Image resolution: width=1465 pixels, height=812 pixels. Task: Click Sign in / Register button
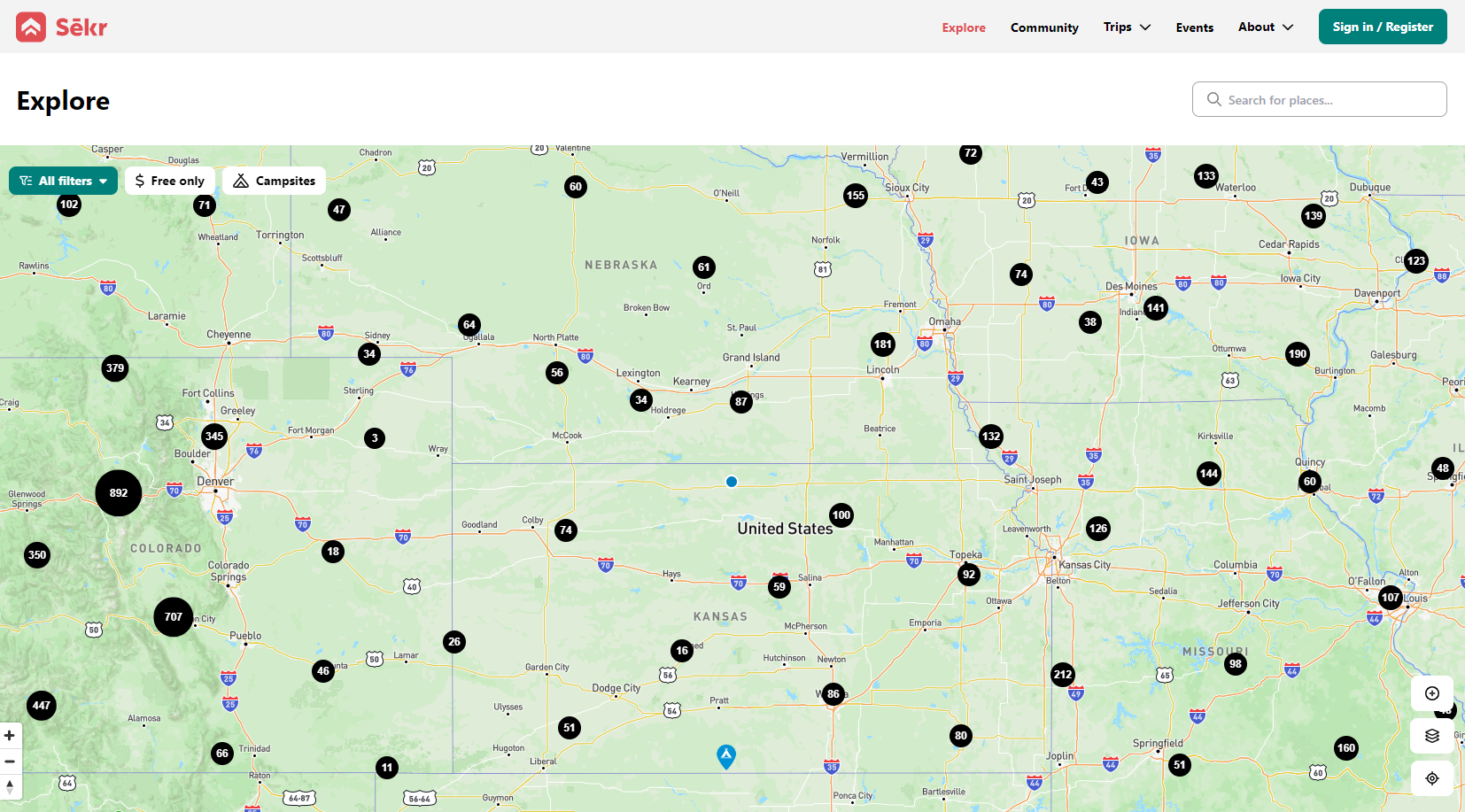pos(1382,27)
